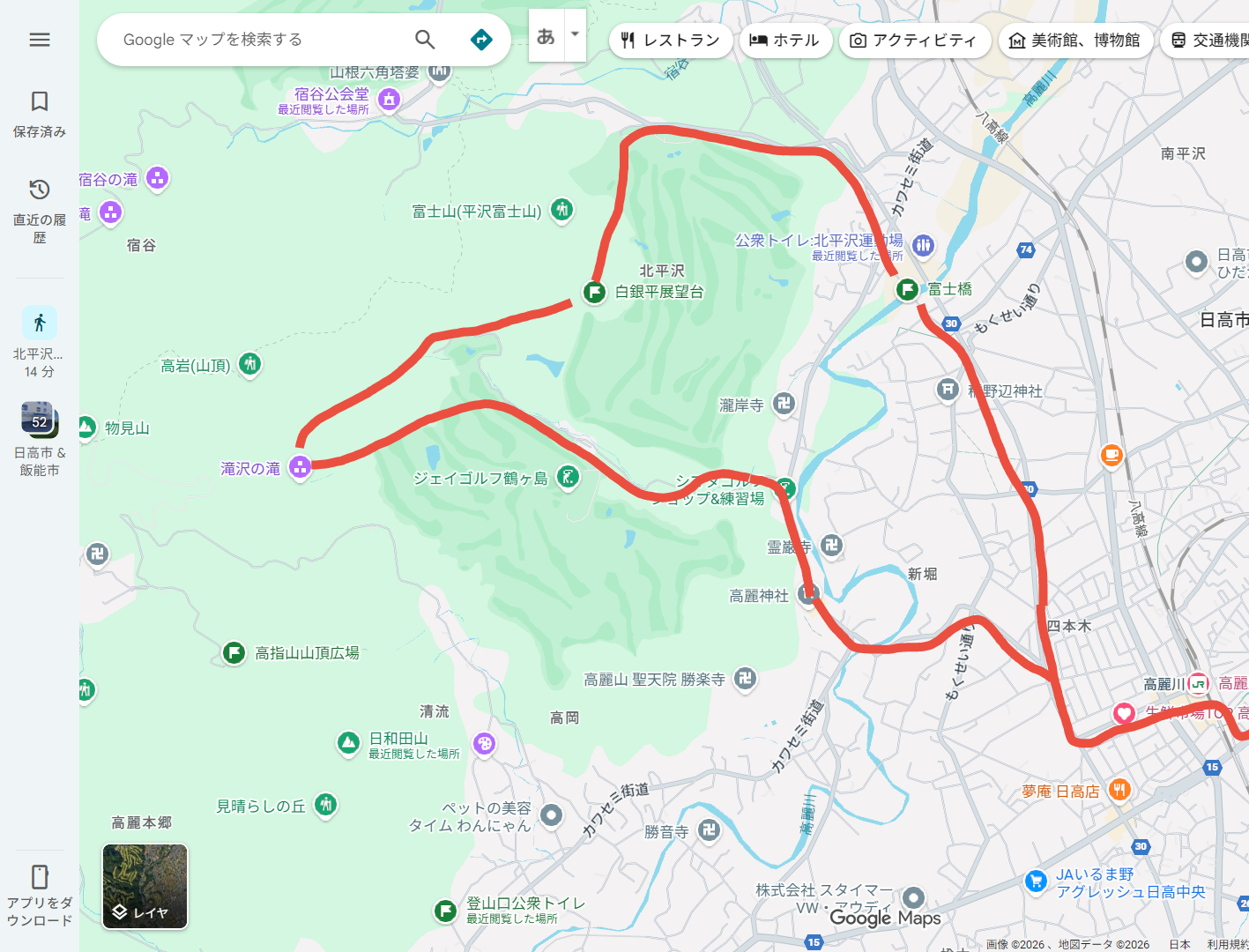Open the レイヤ satellite layer thumbnail
This screenshot has width=1249, height=952.
click(145, 887)
